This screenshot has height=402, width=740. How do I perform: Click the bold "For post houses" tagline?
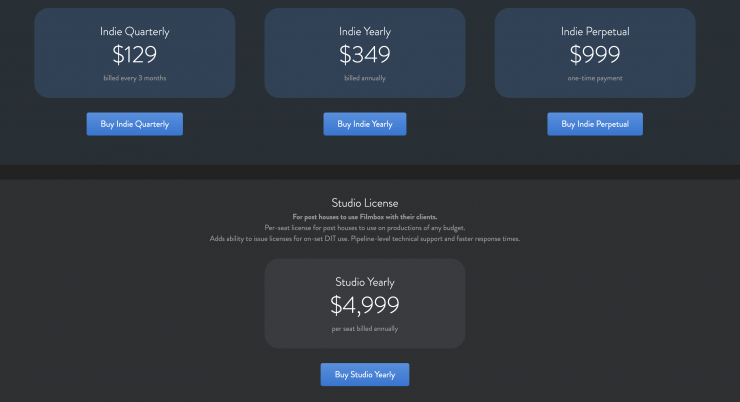[365, 217]
